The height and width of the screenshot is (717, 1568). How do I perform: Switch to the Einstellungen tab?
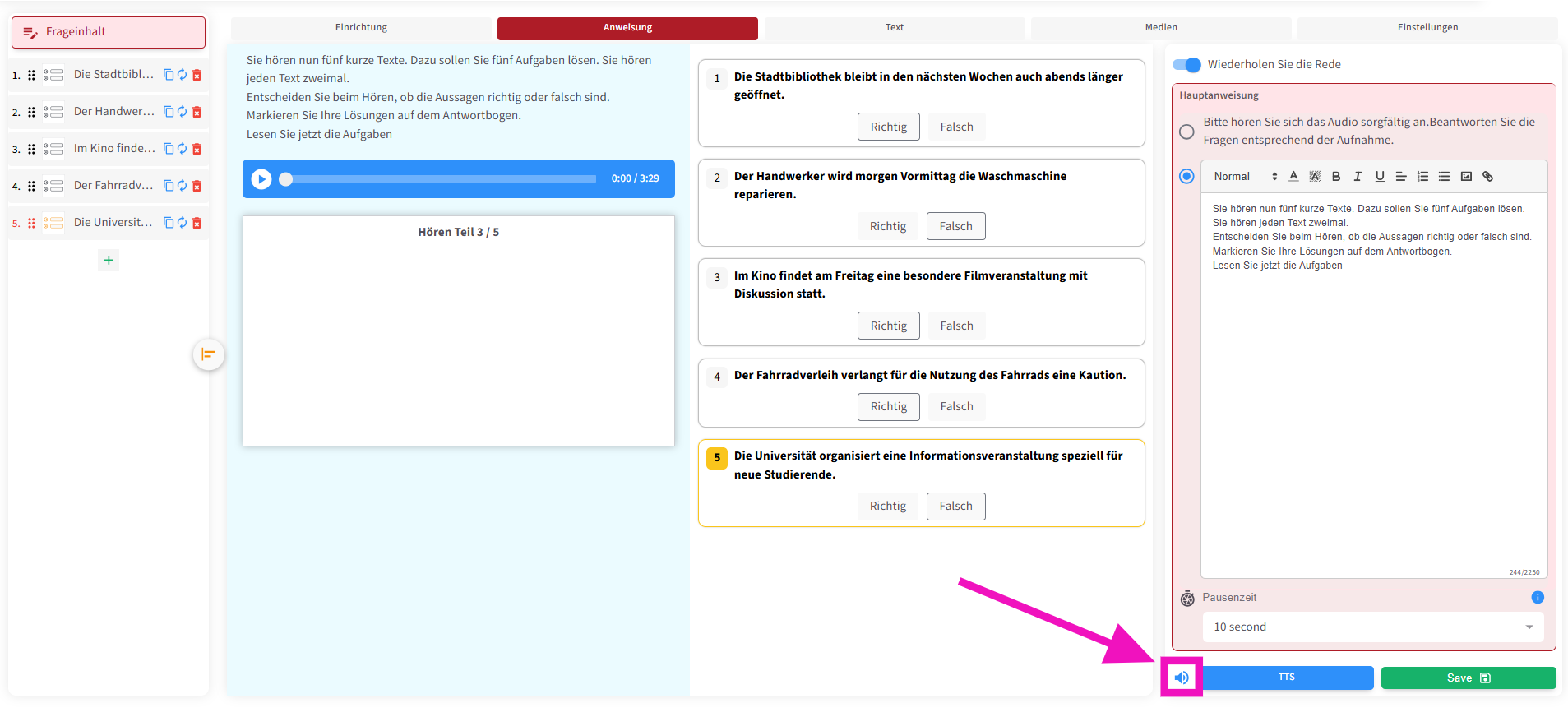click(1427, 28)
